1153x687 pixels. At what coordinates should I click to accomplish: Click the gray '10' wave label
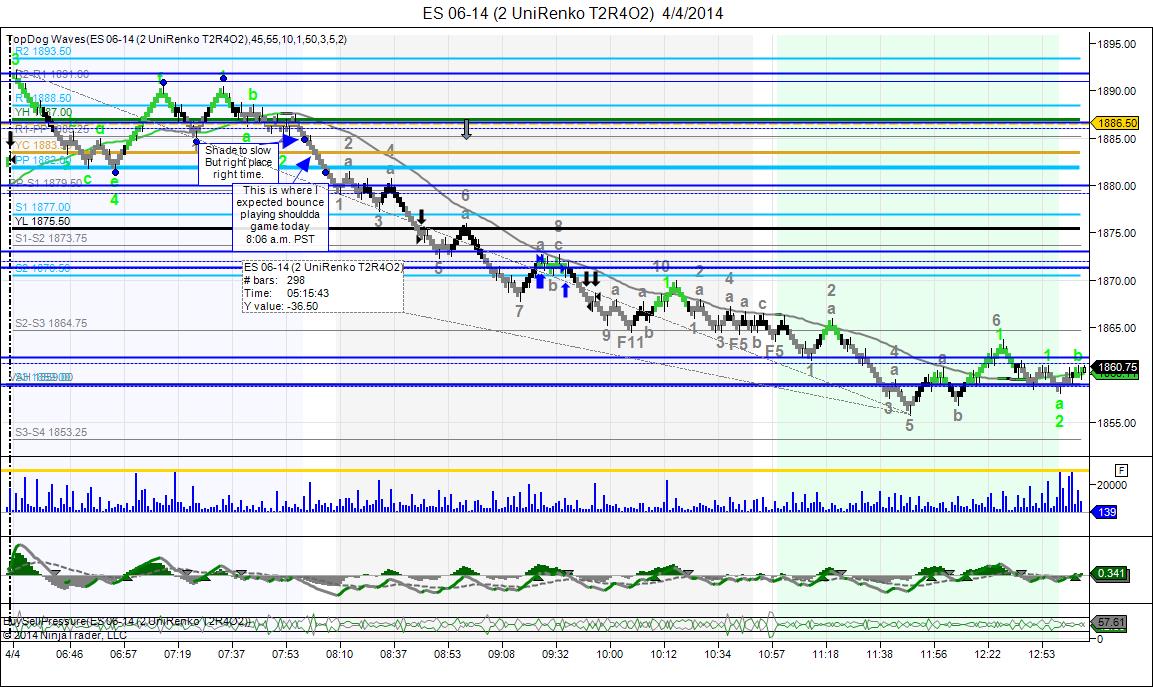(661, 266)
